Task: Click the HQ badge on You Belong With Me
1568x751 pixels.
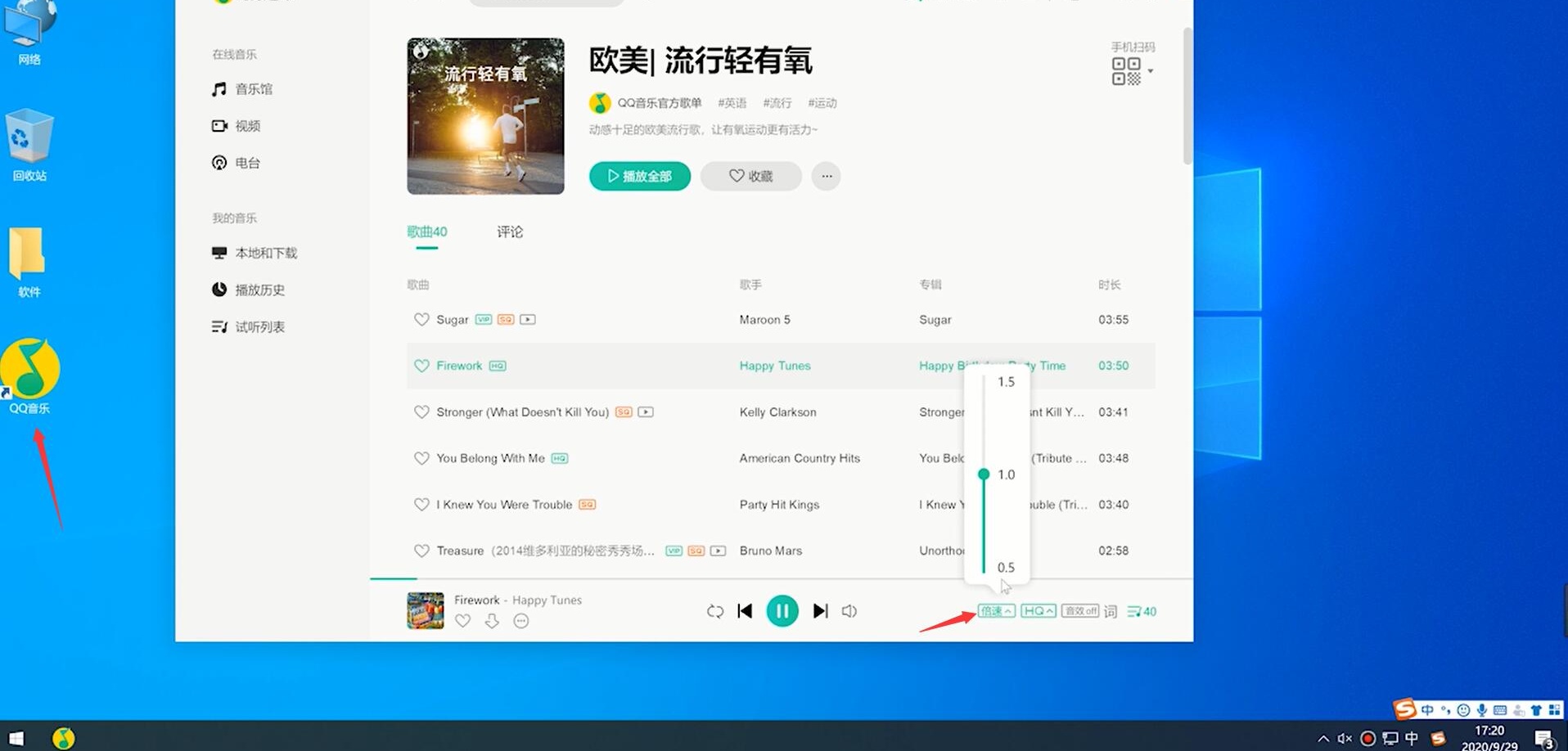Action: (559, 458)
